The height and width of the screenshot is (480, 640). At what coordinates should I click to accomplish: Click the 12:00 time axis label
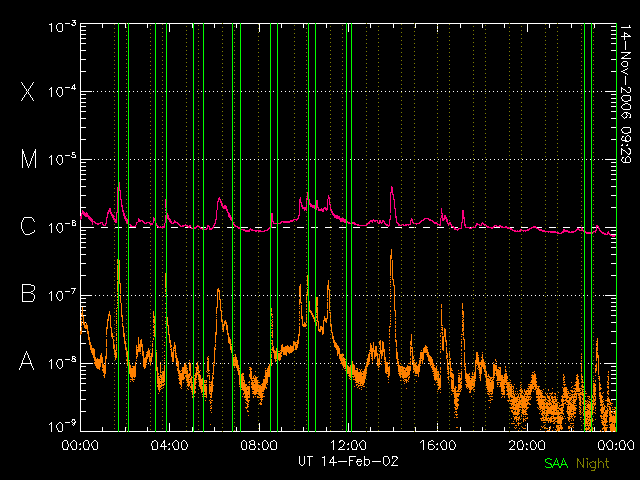(348, 445)
